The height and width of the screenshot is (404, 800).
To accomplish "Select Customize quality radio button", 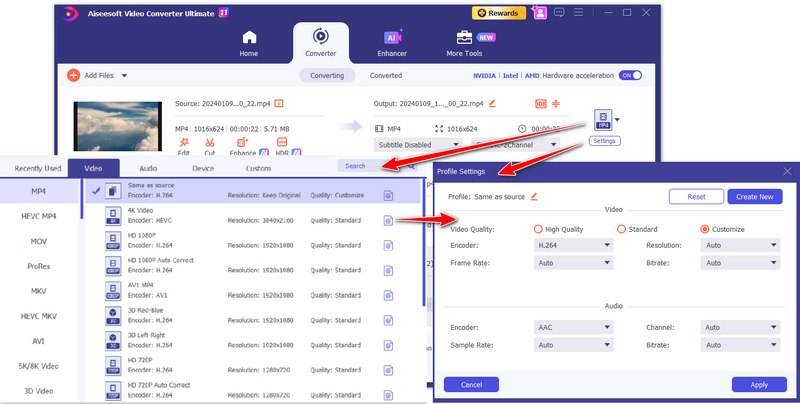I will pos(705,229).
